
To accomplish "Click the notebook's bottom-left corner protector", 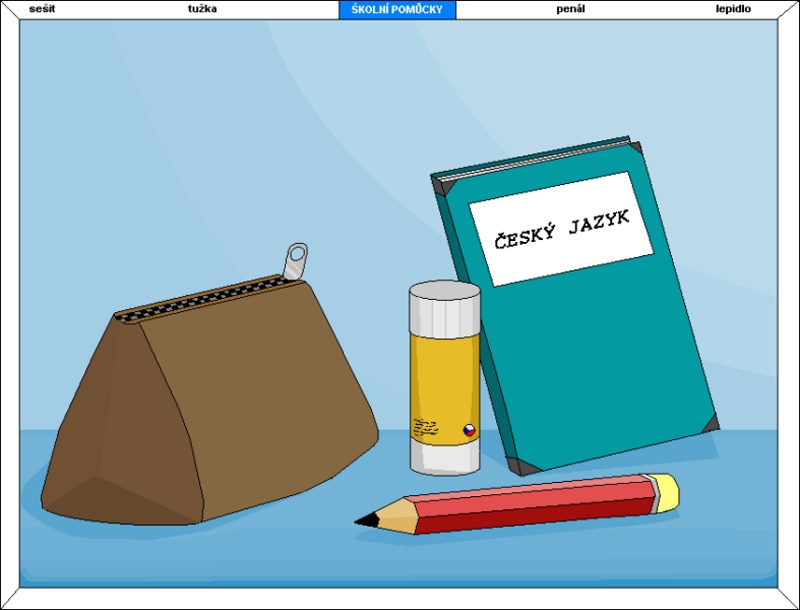I will pyautogui.click(x=521, y=464).
